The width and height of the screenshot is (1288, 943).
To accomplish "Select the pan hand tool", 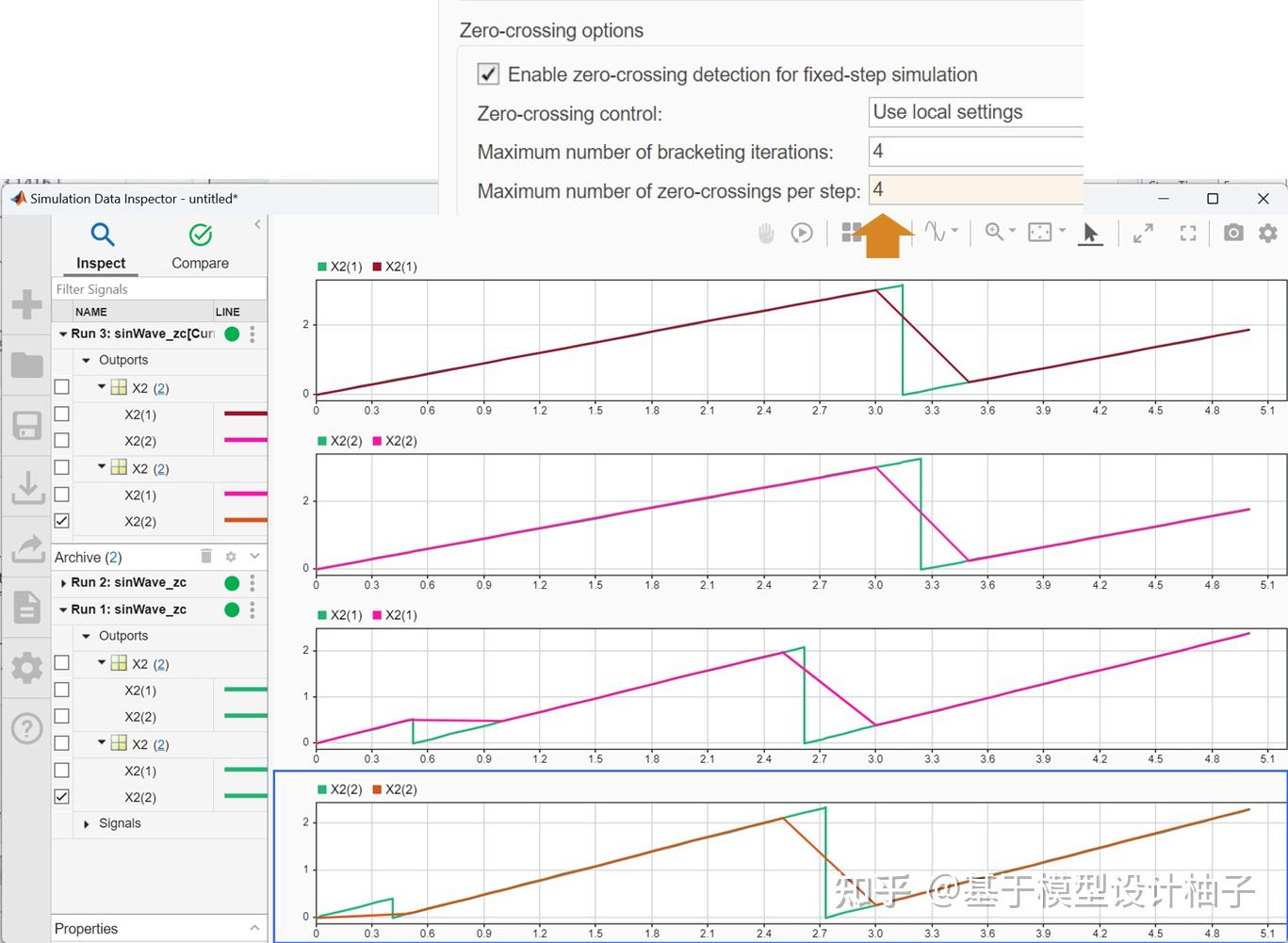I will coord(766,233).
